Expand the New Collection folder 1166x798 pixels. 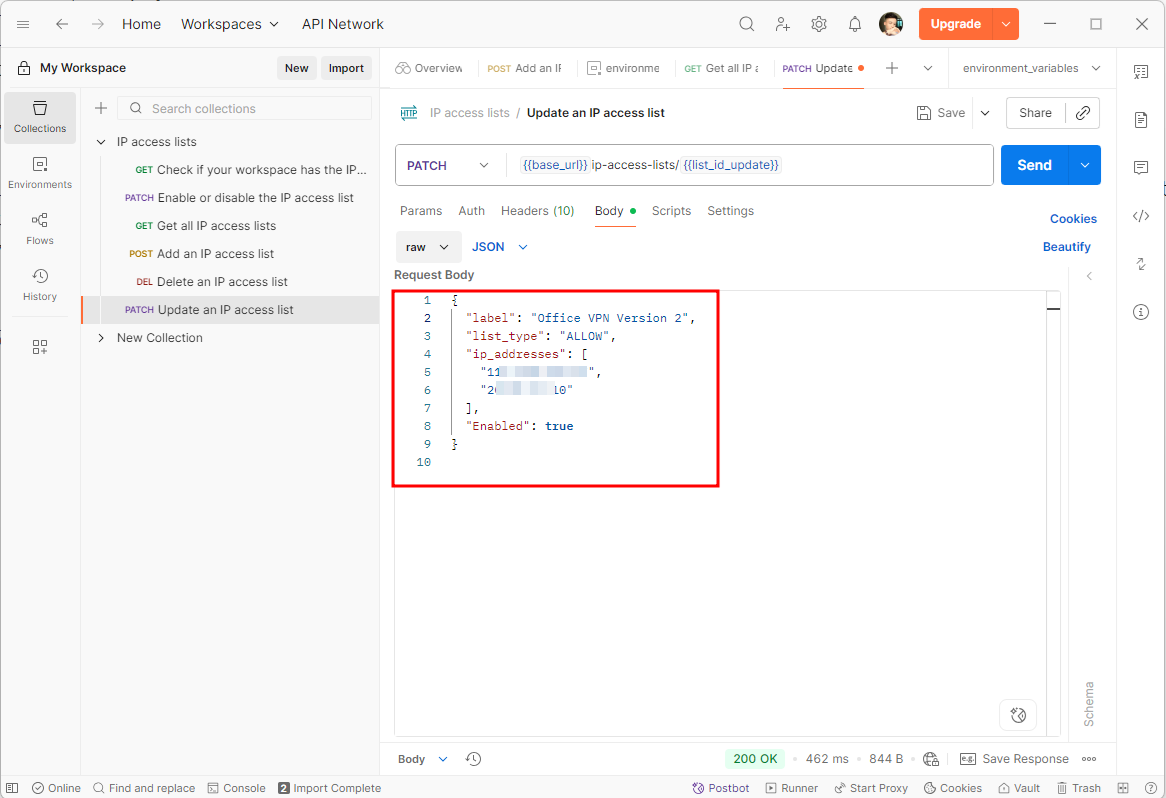[101, 338]
